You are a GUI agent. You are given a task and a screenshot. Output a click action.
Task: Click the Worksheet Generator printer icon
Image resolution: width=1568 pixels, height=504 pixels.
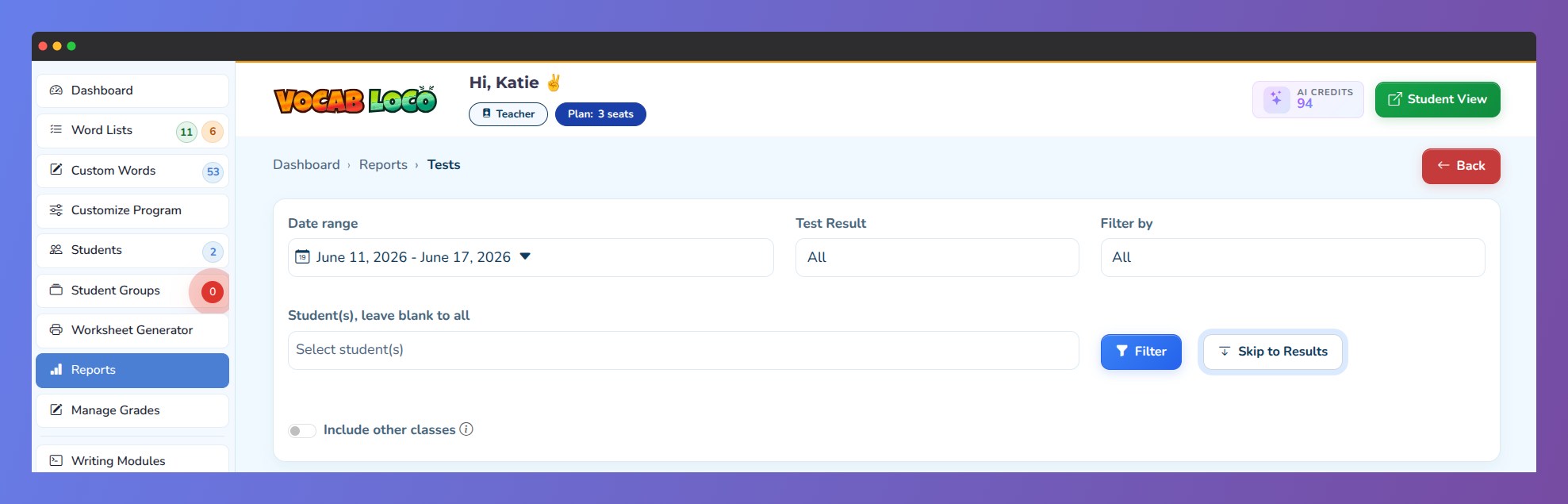click(56, 330)
